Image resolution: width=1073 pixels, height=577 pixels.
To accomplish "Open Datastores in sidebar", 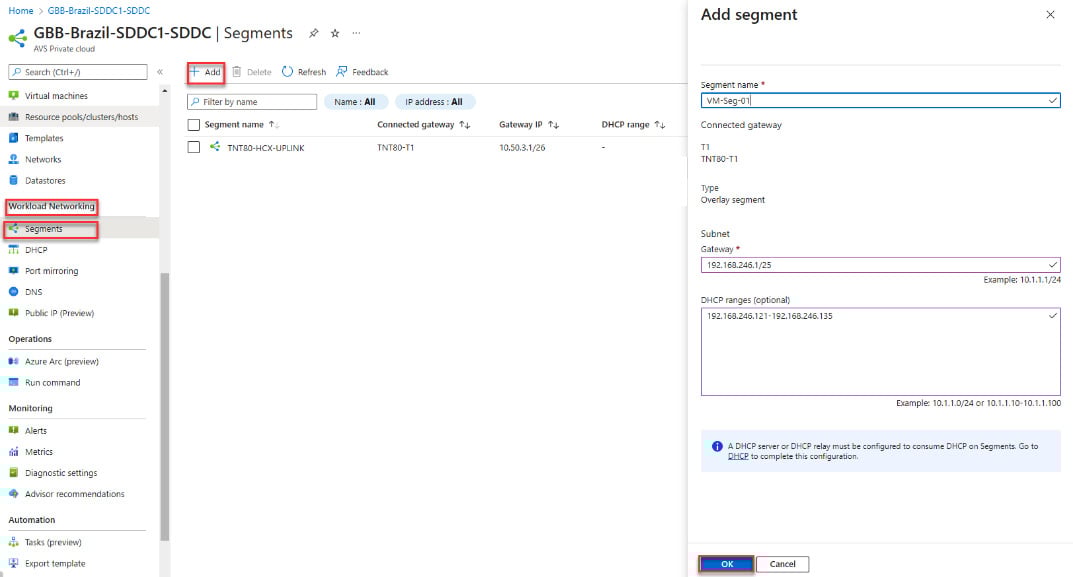I will pos(45,181).
